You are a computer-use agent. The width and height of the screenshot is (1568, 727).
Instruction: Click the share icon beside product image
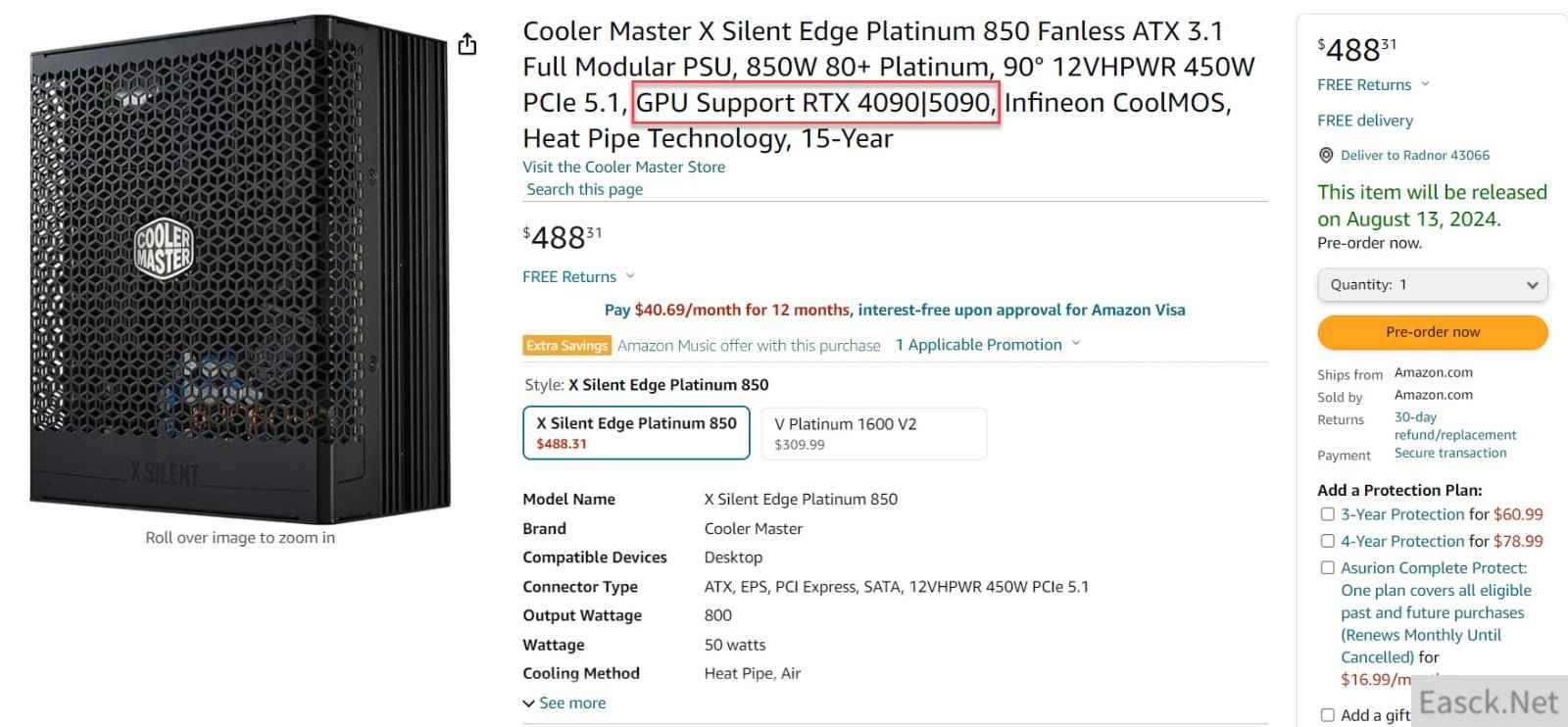click(467, 44)
